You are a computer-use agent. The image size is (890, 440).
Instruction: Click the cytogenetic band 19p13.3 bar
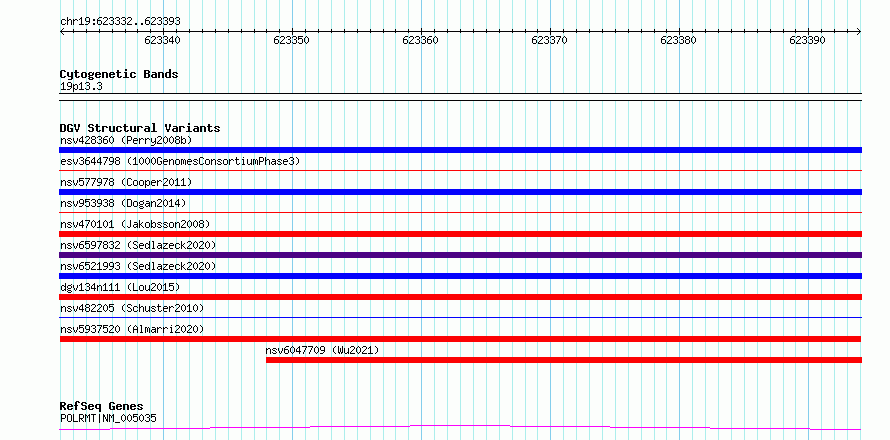point(460,97)
